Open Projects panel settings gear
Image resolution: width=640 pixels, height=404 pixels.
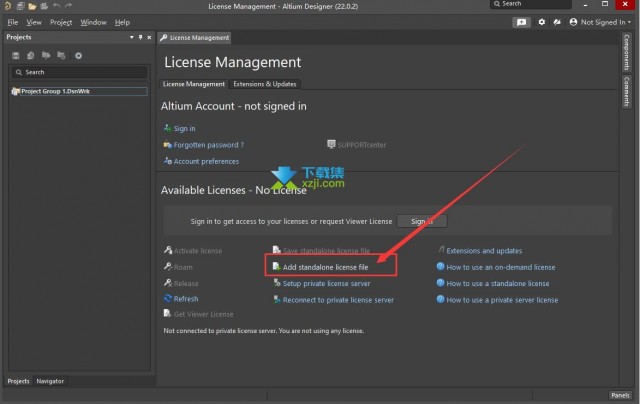pyautogui.click(x=78, y=55)
